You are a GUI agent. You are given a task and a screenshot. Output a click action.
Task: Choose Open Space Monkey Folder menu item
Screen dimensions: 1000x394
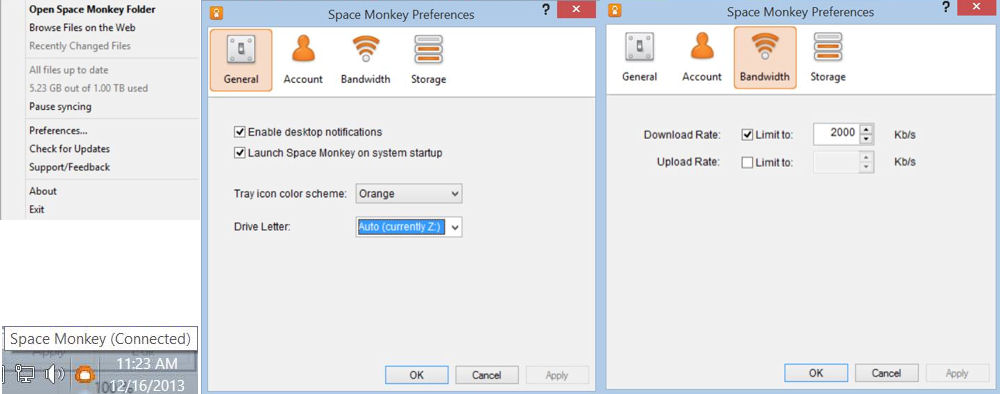tap(92, 10)
